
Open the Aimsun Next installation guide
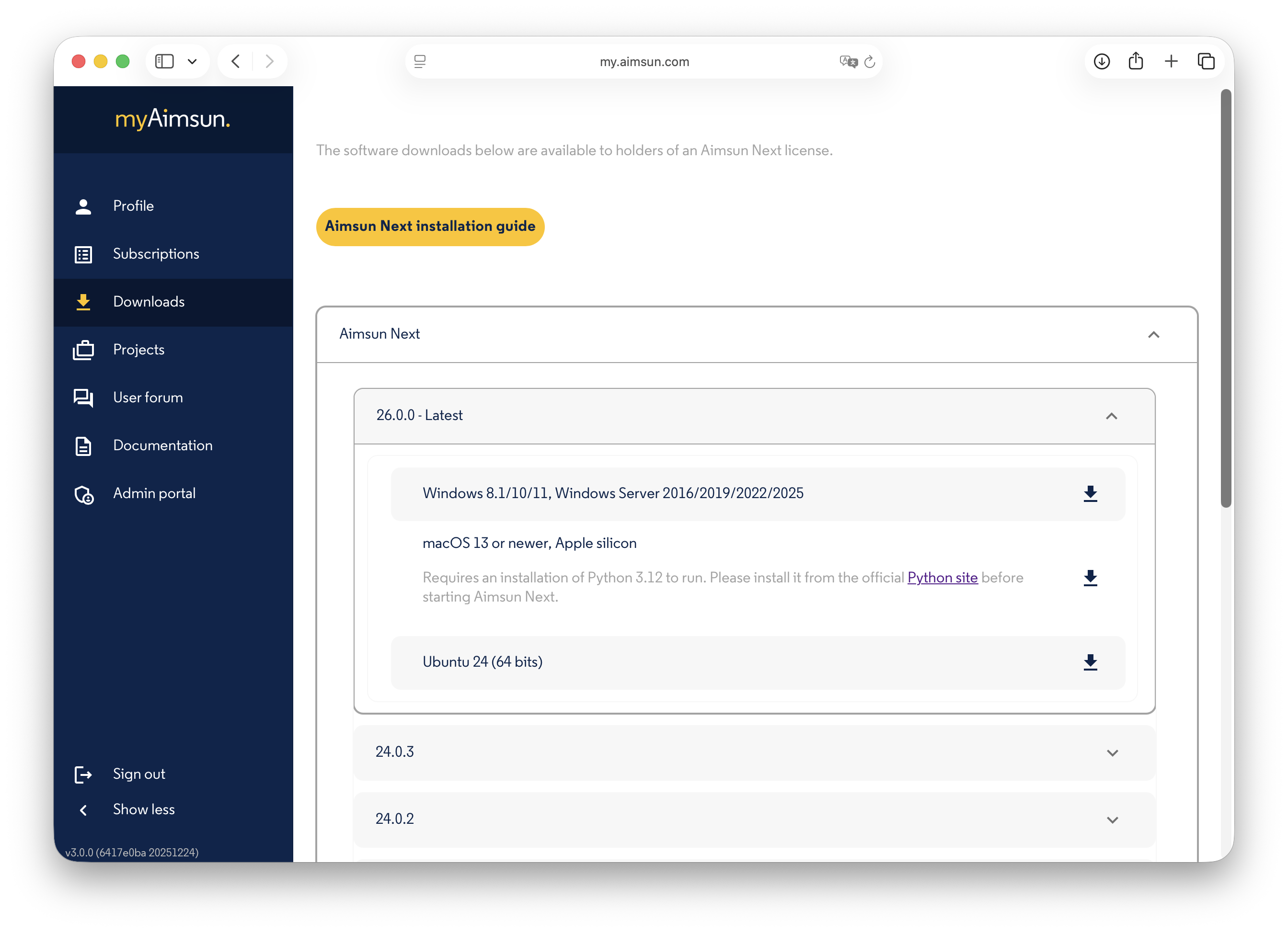coord(430,227)
